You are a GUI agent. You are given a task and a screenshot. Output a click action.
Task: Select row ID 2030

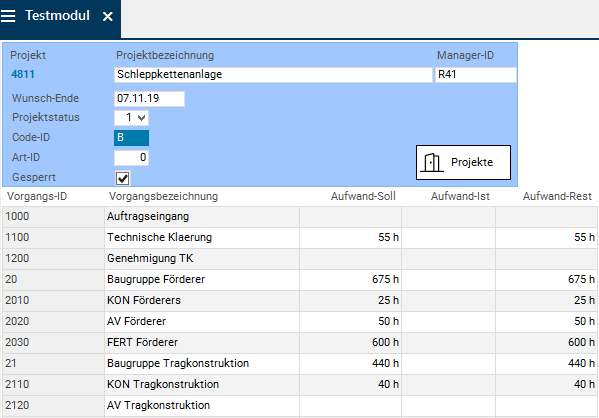coord(53,343)
